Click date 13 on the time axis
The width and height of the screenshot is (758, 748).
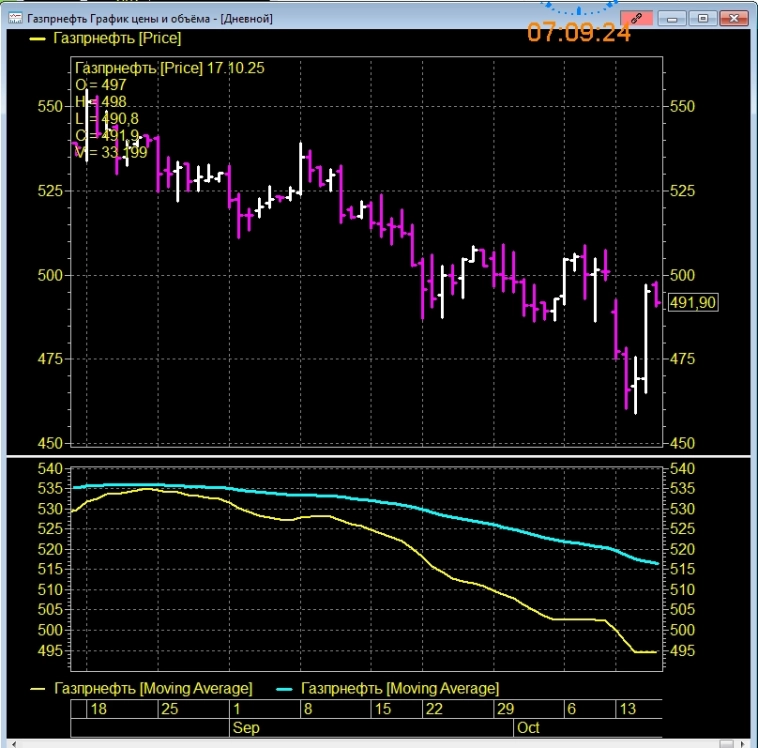coord(629,708)
